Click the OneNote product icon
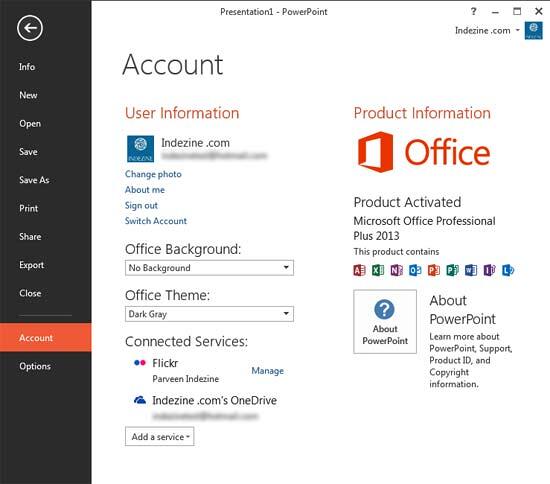The width and height of the screenshot is (550, 484). click(396, 270)
